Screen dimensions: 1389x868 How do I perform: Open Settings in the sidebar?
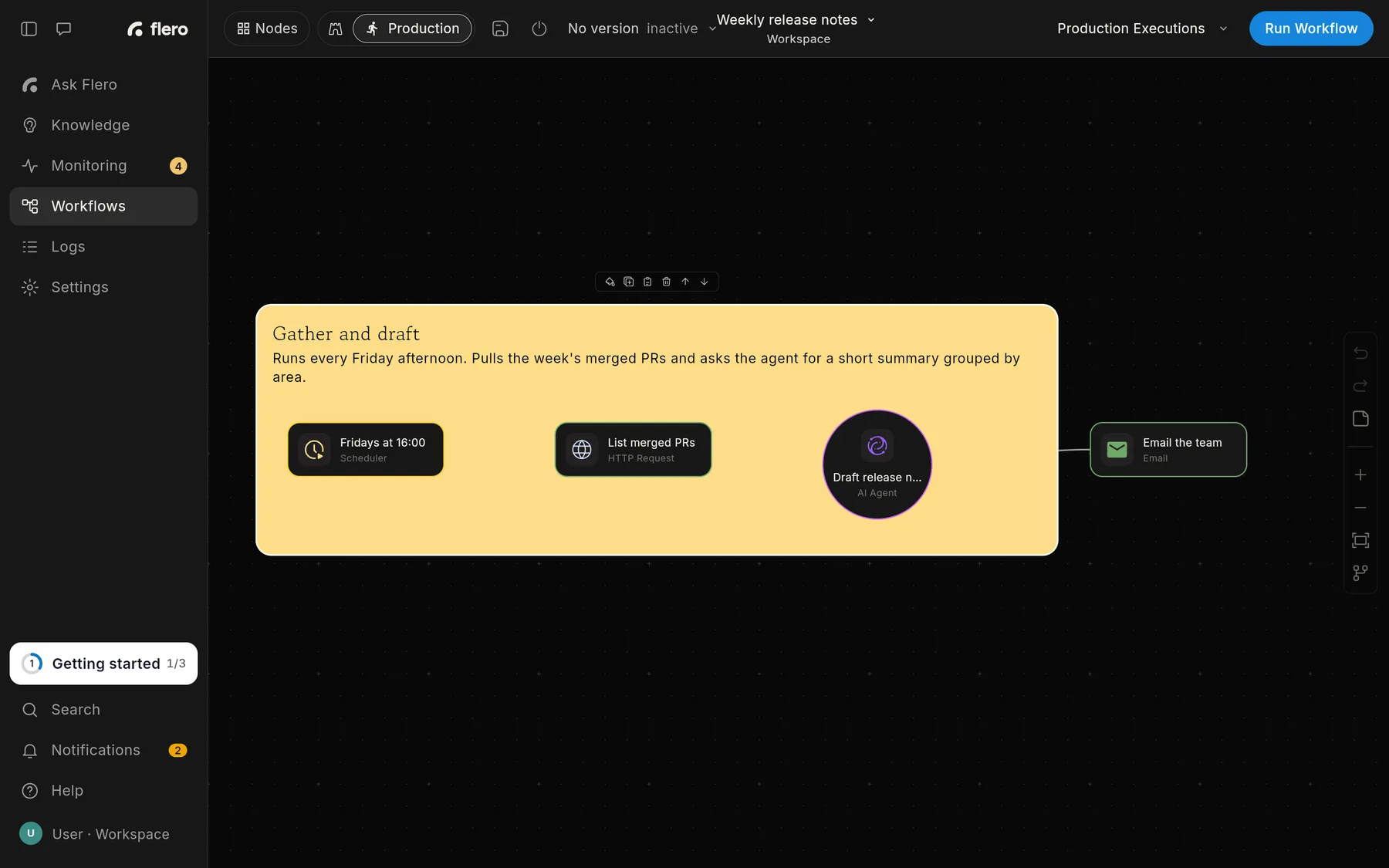[103, 287]
